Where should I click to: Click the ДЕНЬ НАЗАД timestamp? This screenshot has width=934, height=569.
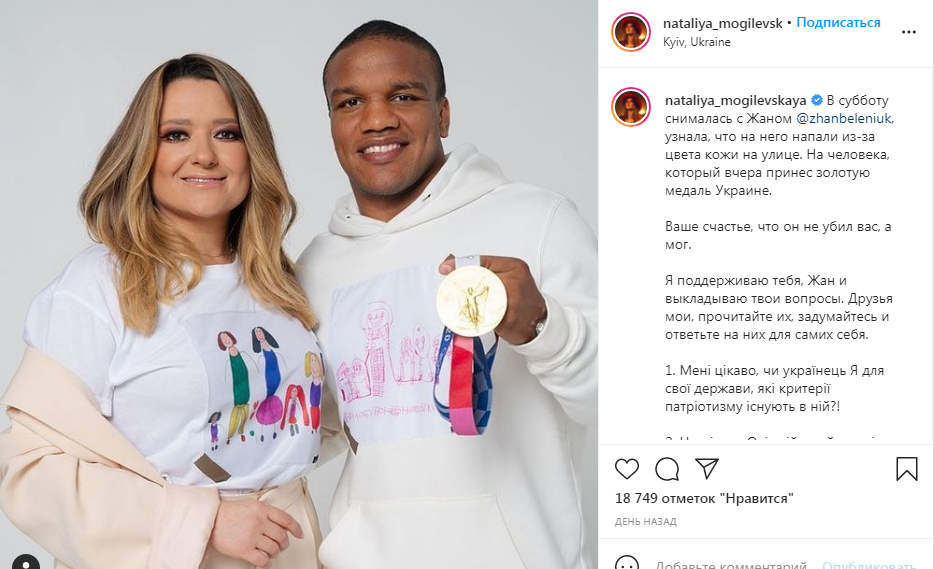(x=646, y=521)
